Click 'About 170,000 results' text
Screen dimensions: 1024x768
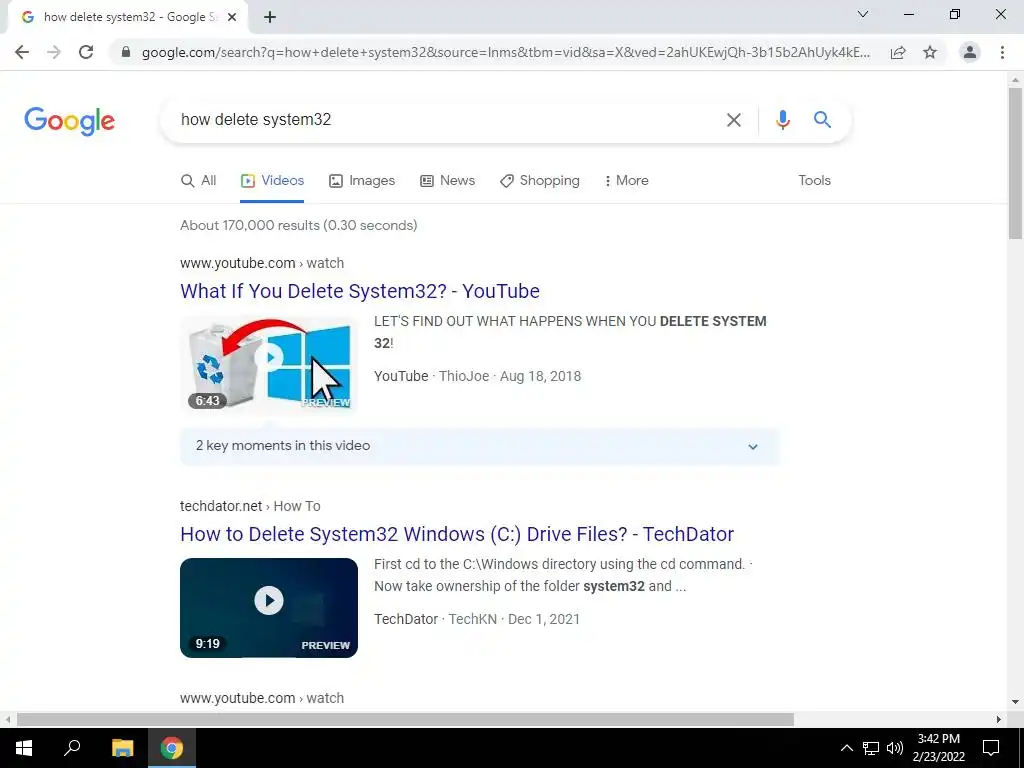pos(298,225)
